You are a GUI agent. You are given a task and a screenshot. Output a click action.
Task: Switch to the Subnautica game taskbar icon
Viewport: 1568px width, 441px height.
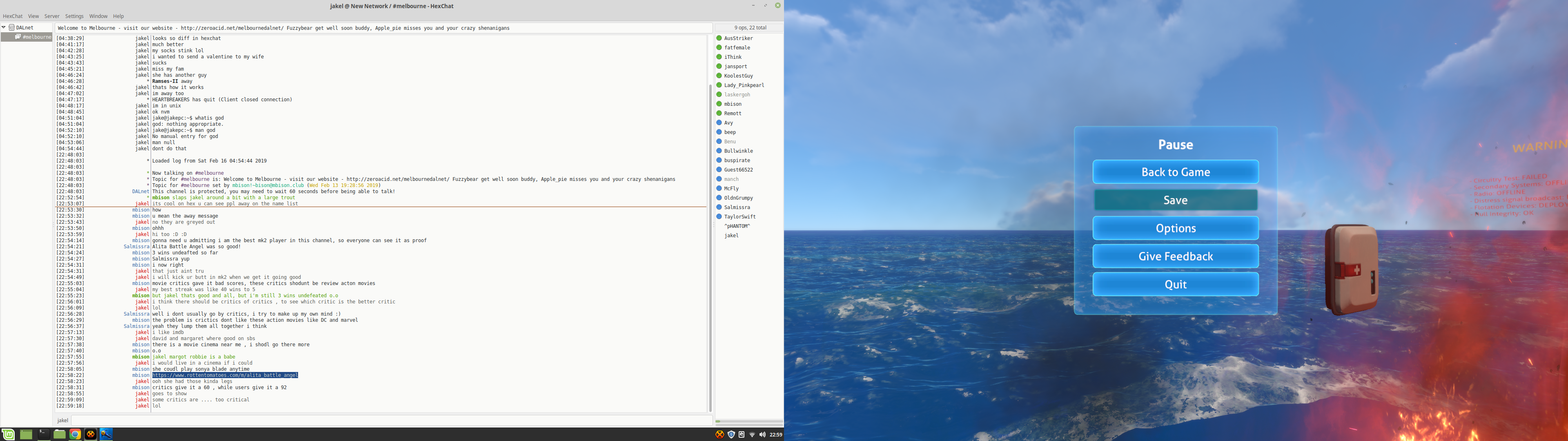click(107, 434)
